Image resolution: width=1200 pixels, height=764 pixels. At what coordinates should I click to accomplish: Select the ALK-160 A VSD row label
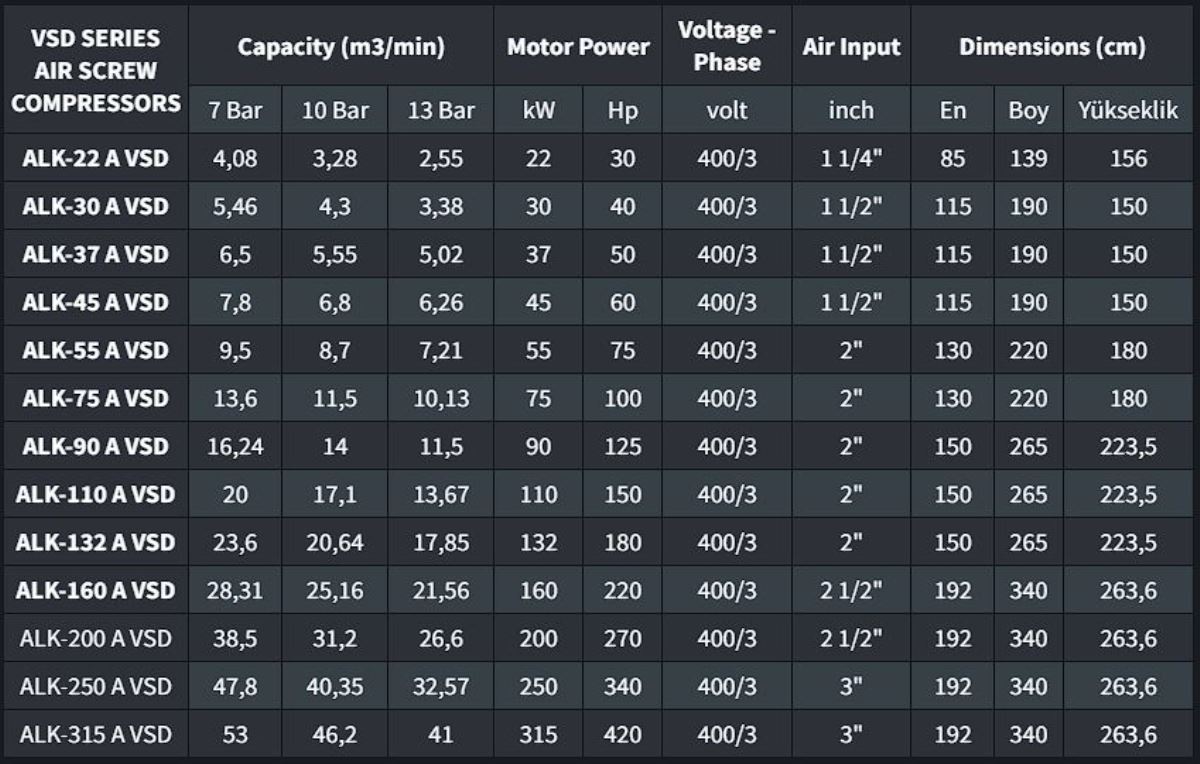(x=96, y=590)
